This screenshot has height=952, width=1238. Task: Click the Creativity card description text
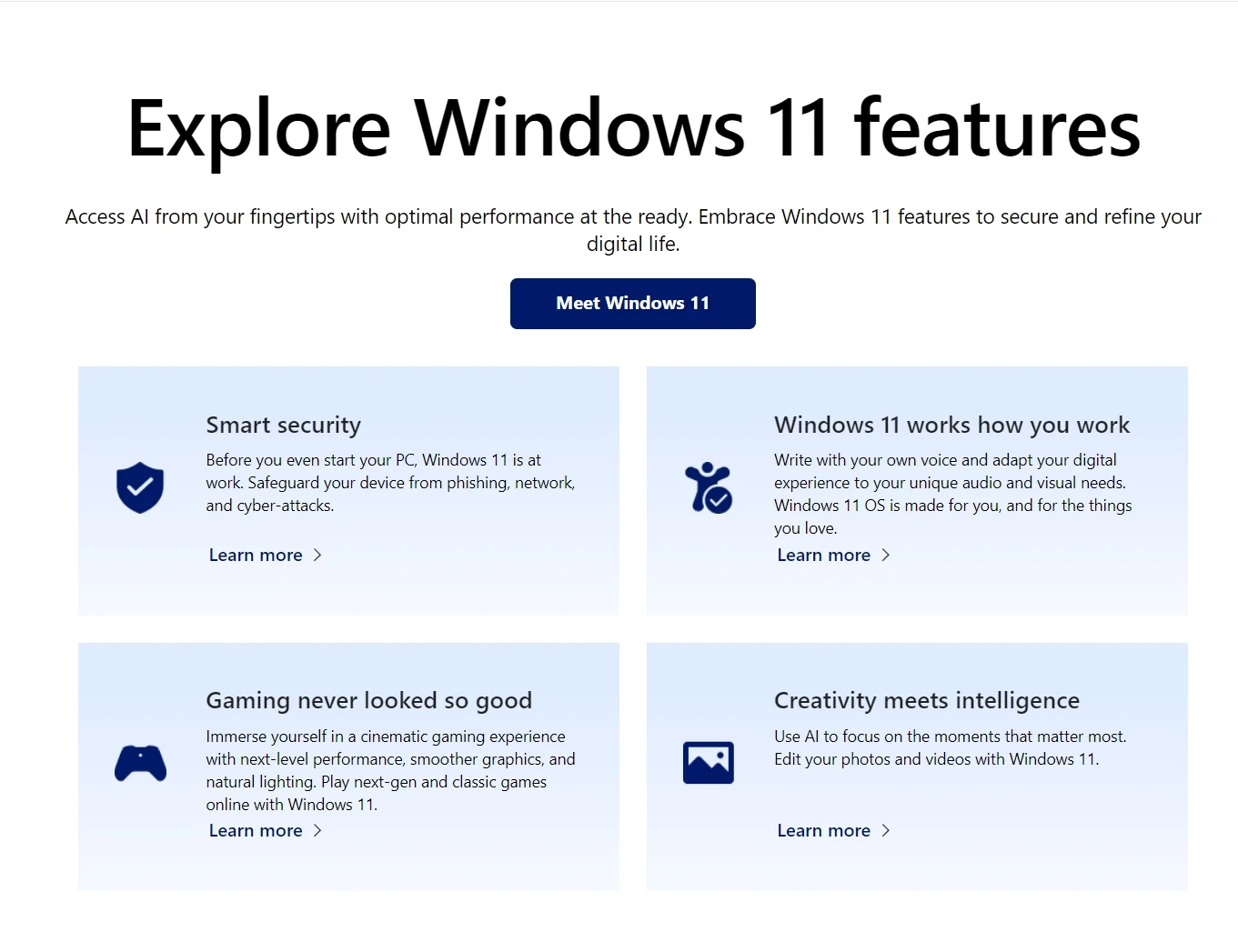pos(951,747)
